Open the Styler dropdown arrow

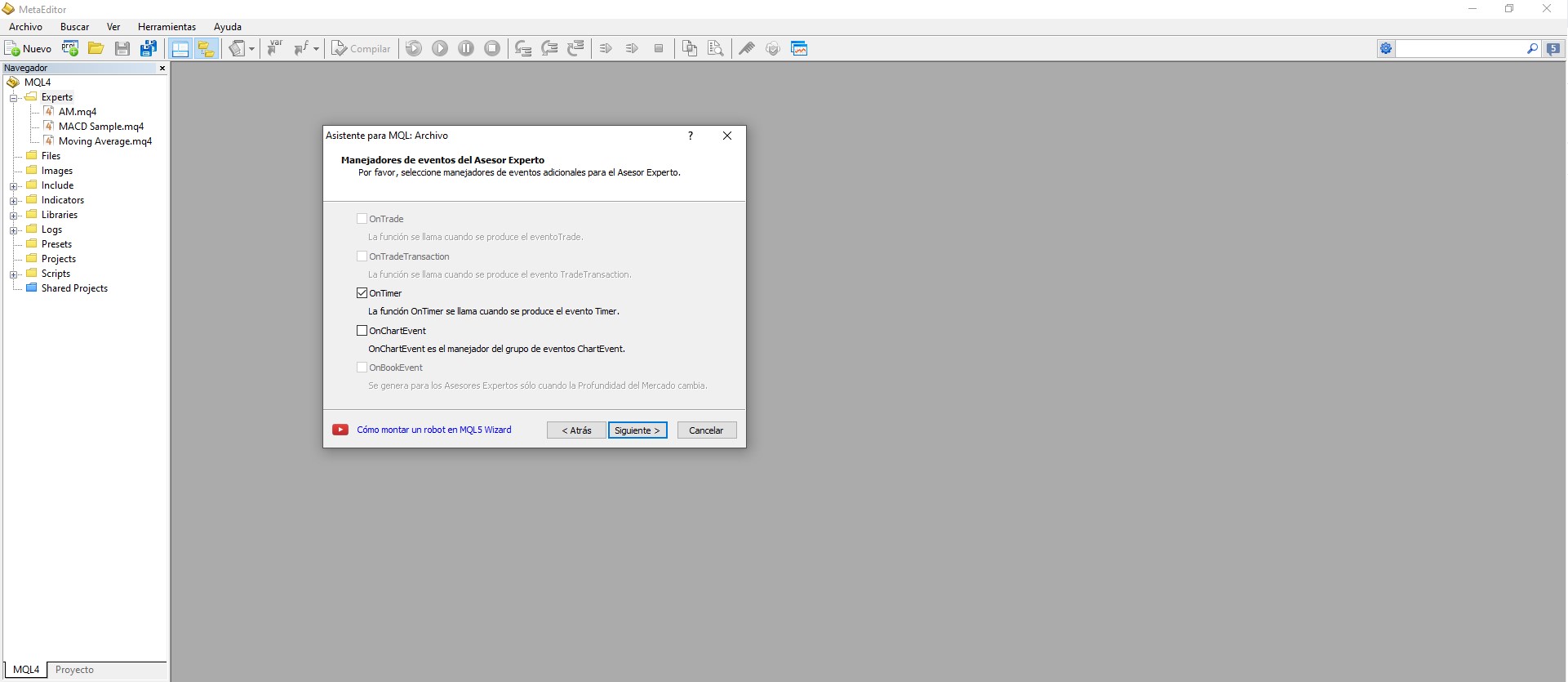[x=251, y=49]
